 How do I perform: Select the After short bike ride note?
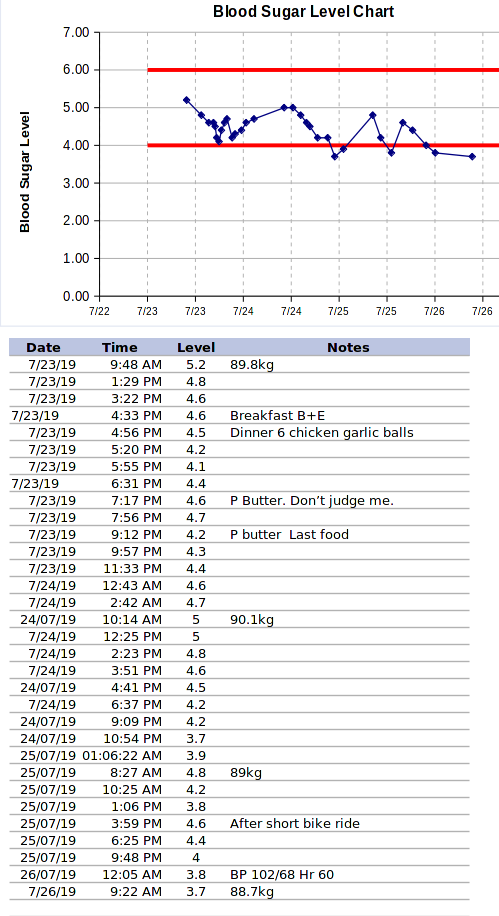[295, 824]
